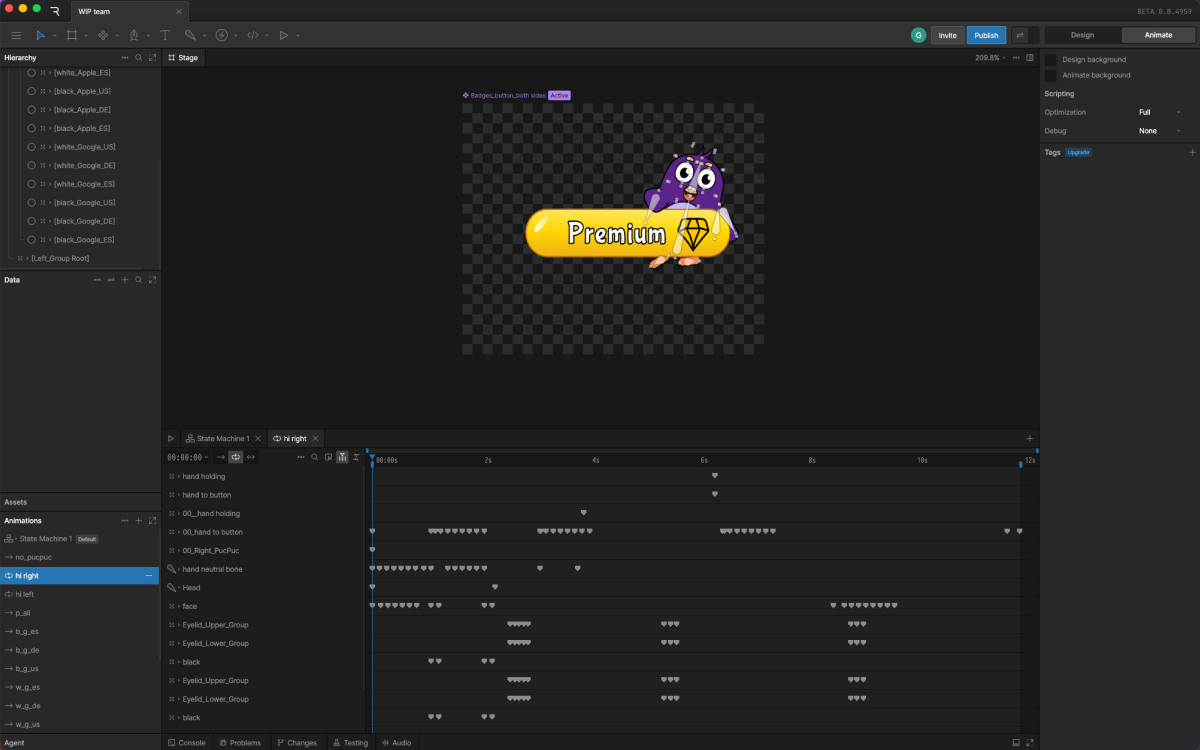Play the timeline animation

[x=171, y=438]
